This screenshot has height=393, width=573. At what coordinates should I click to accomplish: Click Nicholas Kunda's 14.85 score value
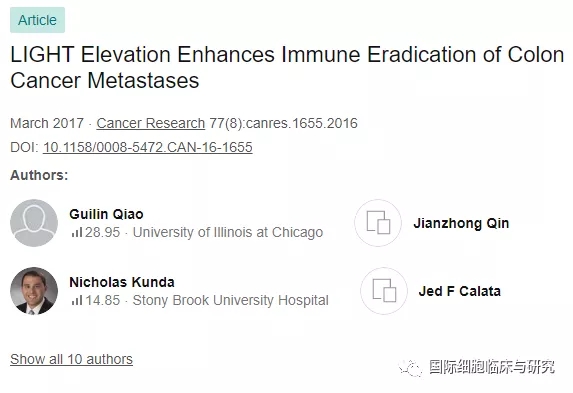pyautogui.click(x=102, y=300)
